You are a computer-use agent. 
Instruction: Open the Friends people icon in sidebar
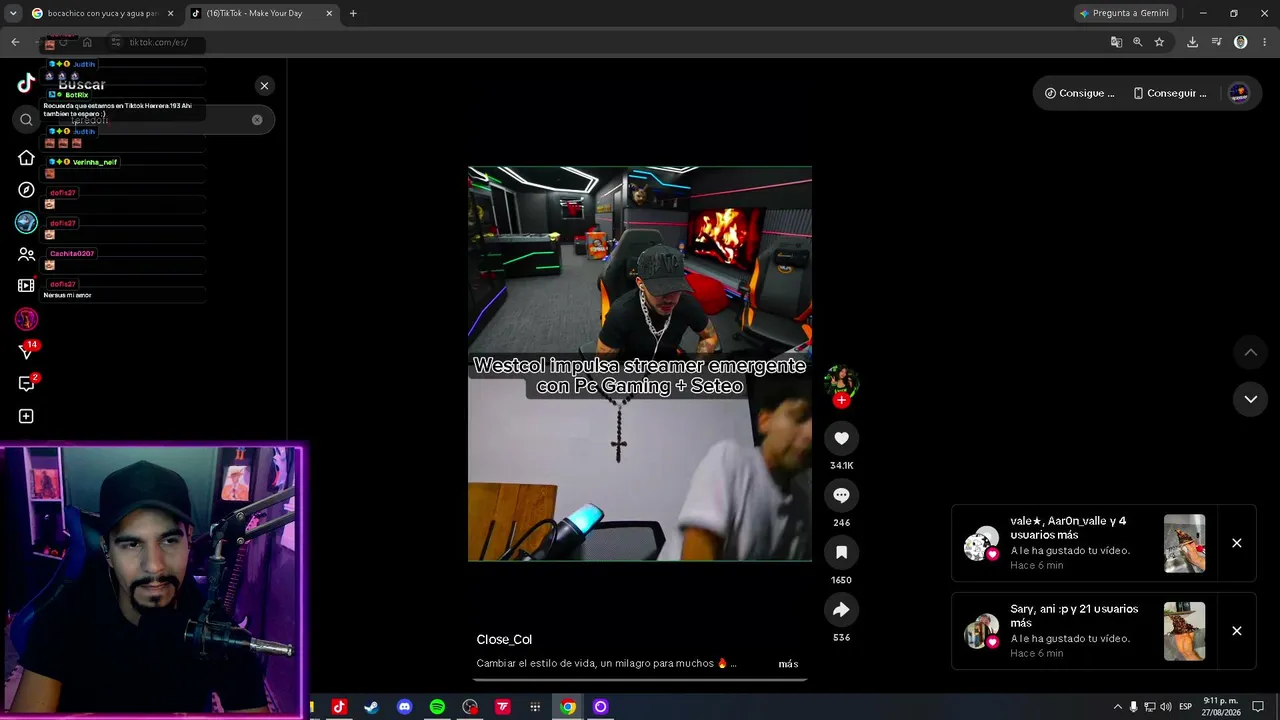(26, 254)
